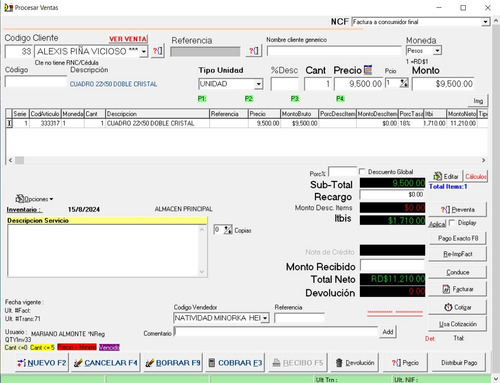Click the purple Vencido legend

(x=109, y=347)
